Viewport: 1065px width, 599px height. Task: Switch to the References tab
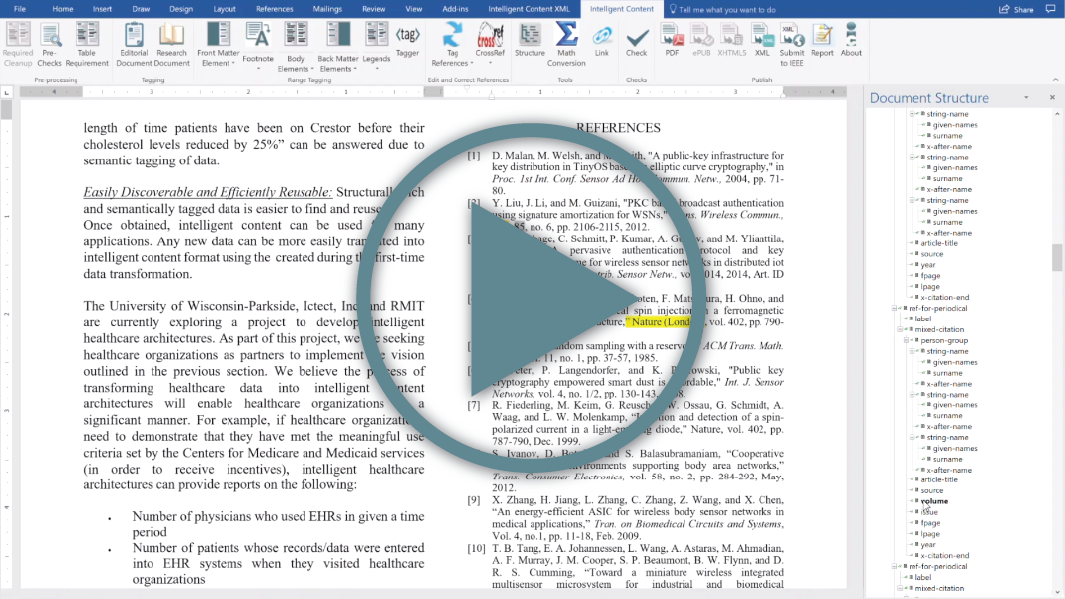[274, 9]
